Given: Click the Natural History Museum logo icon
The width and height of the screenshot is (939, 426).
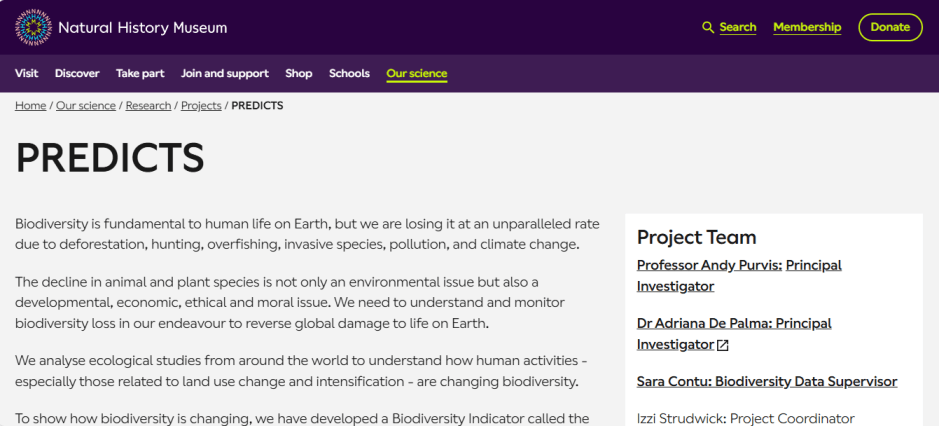Looking at the screenshot, I should pos(33,27).
